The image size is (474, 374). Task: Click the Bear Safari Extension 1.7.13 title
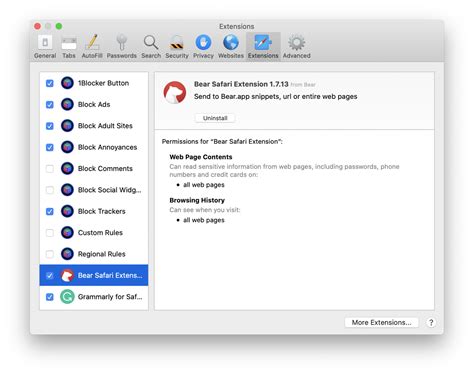click(x=241, y=84)
